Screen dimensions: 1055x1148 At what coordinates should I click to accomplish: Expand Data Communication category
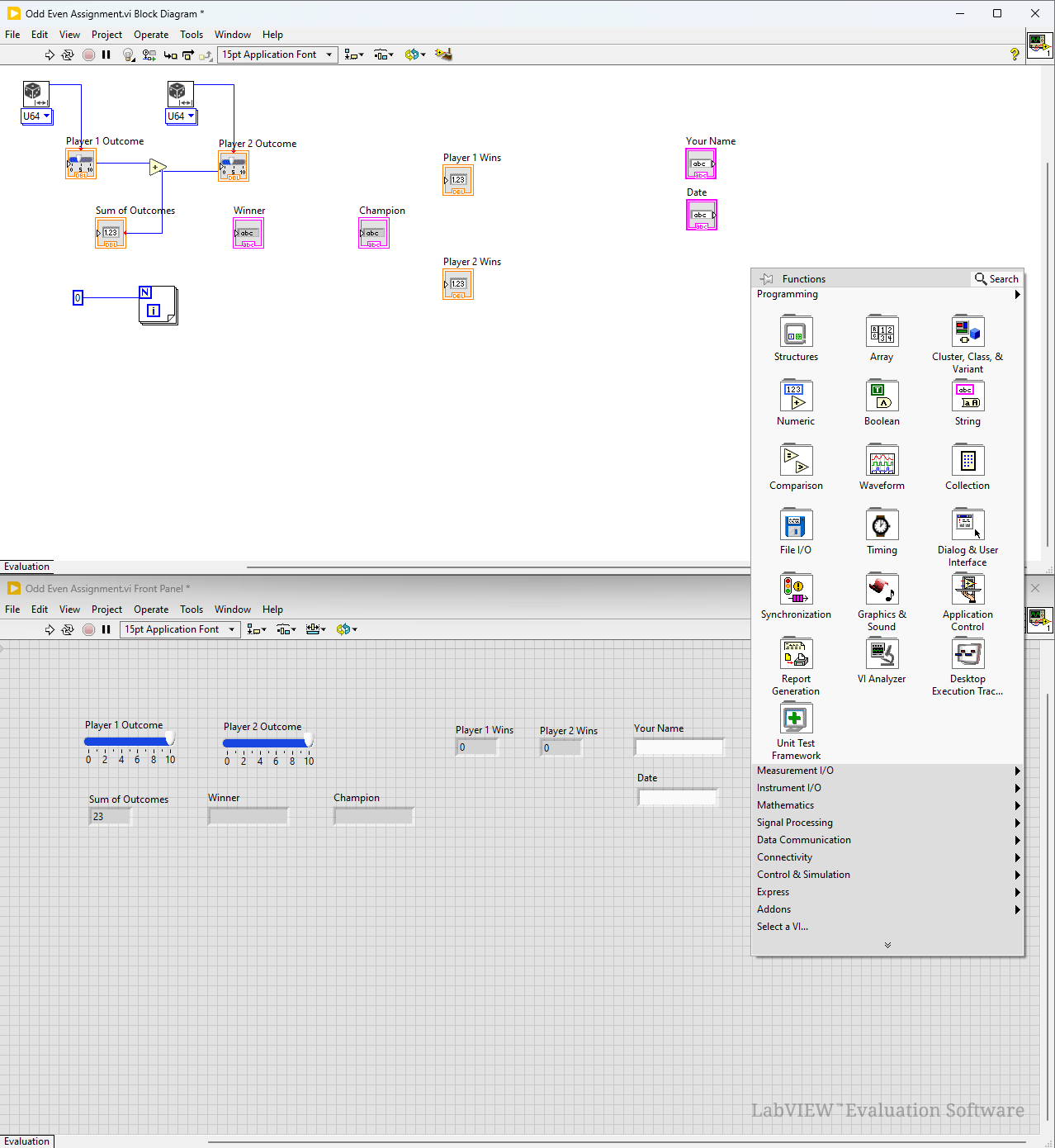coord(888,840)
